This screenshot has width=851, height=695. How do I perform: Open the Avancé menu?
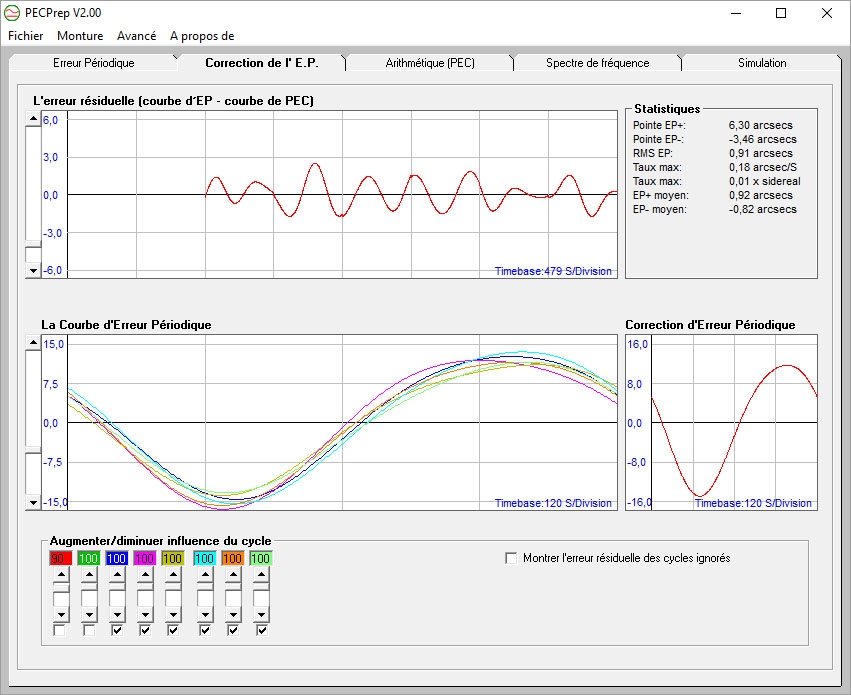(136, 36)
